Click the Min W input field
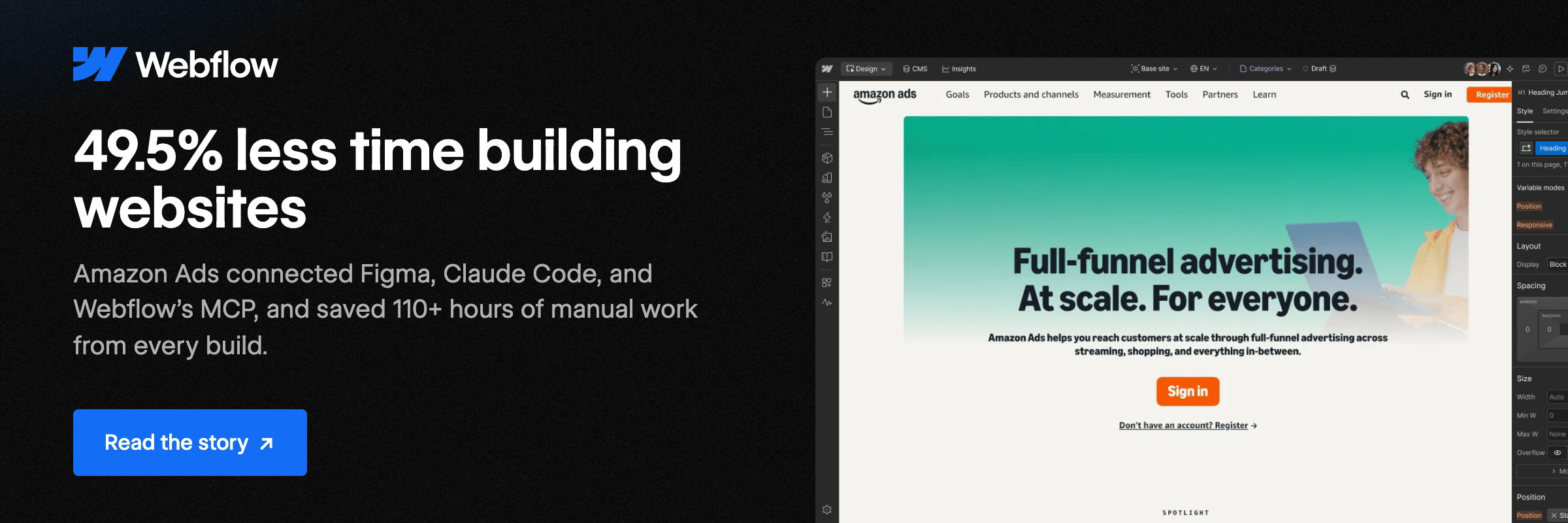The width and height of the screenshot is (1568, 523). pos(1558,416)
